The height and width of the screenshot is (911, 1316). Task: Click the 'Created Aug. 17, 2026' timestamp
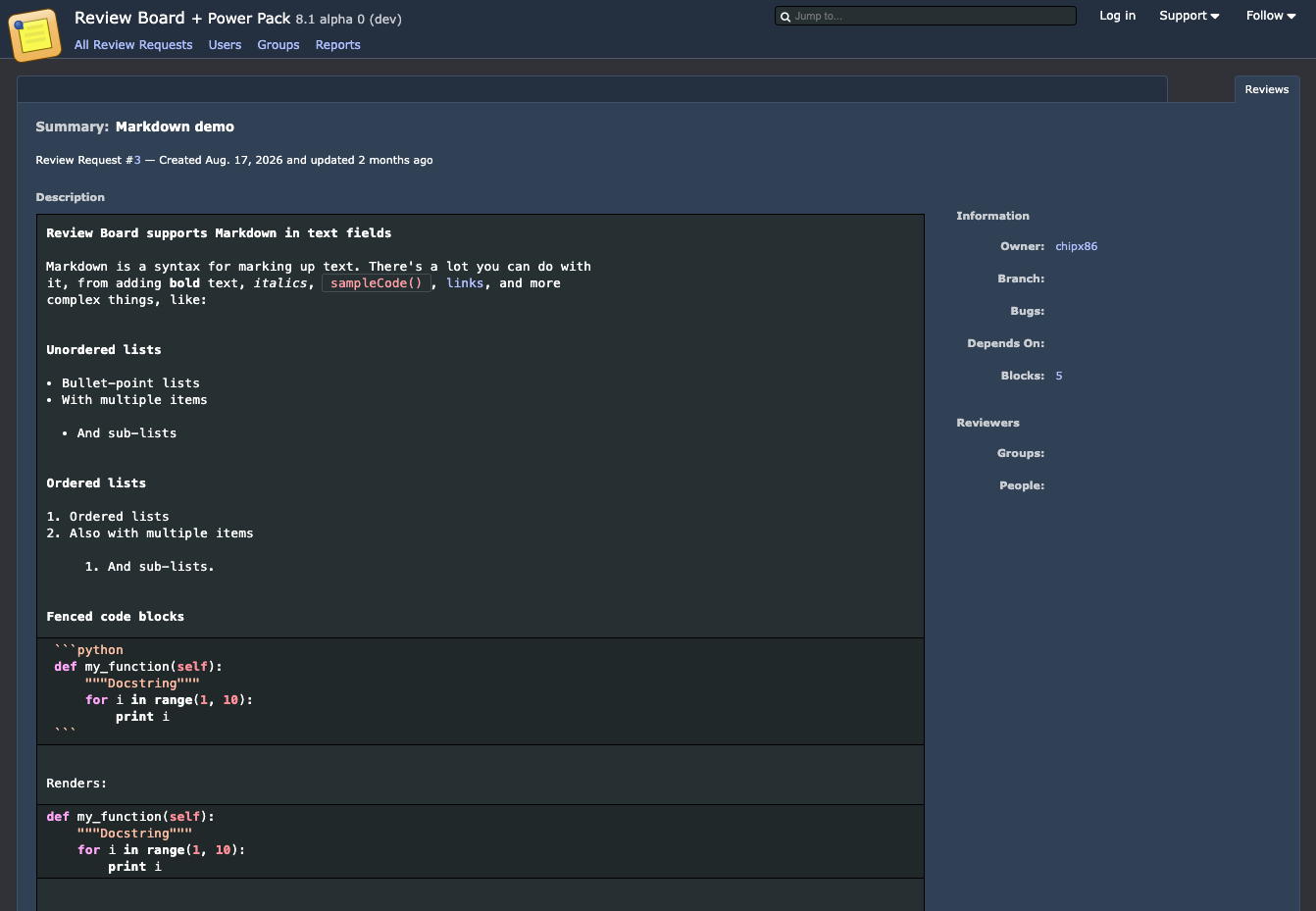pyautogui.click(x=221, y=160)
